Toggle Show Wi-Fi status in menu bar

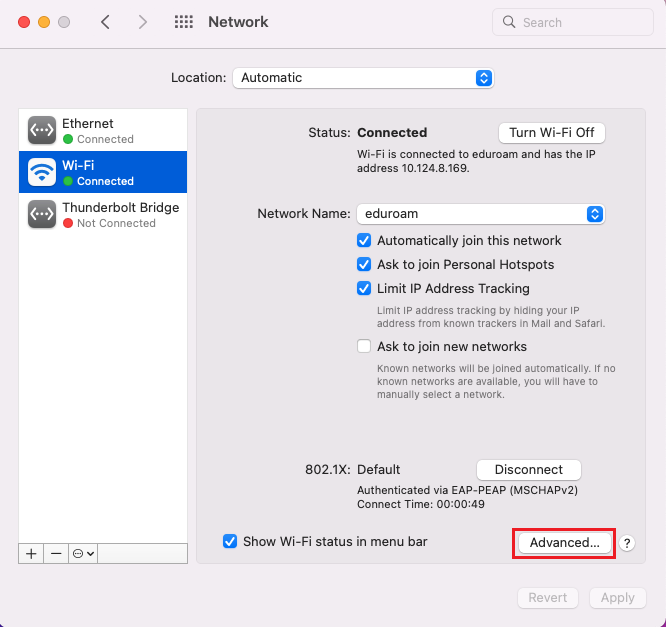point(230,541)
